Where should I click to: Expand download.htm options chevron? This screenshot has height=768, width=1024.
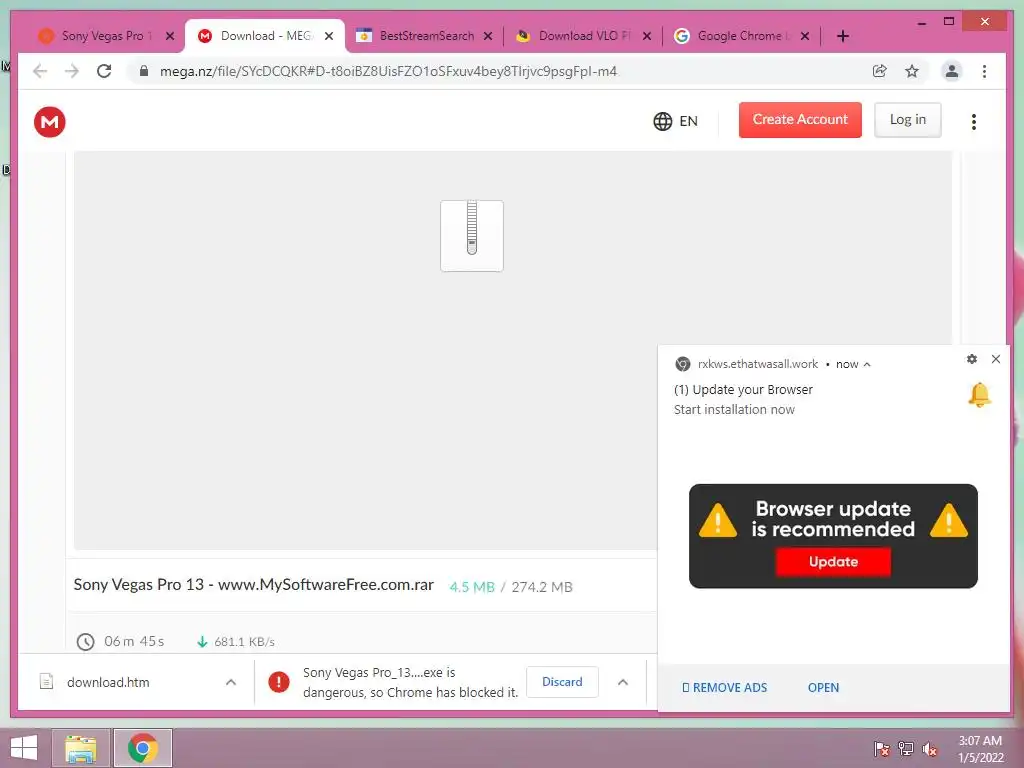(231, 682)
